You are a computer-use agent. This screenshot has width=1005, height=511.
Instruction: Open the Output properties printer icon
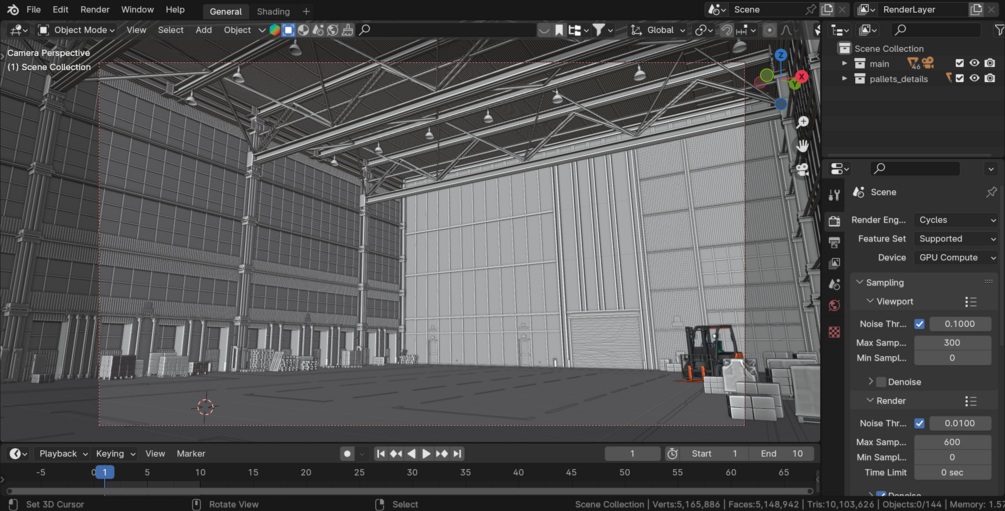point(834,242)
